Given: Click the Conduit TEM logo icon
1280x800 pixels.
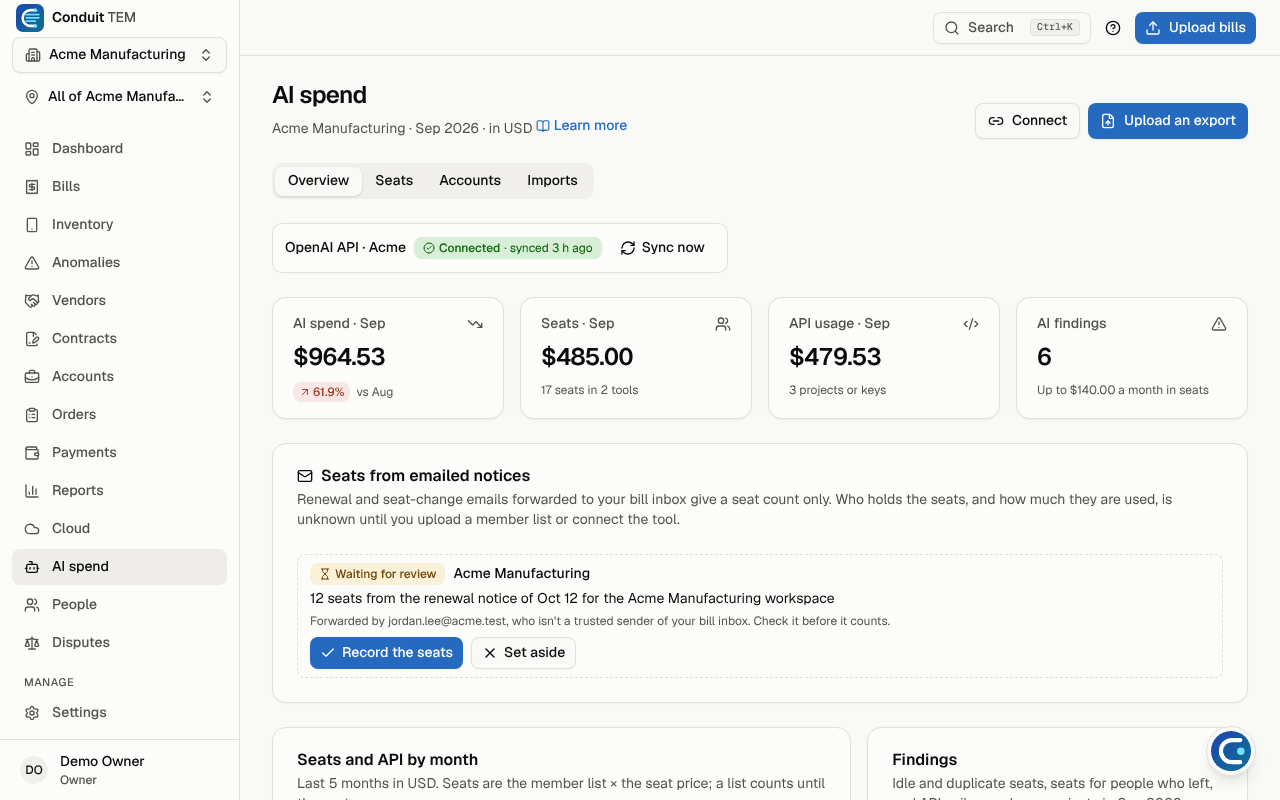Looking at the screenshot, I should 30,18.
